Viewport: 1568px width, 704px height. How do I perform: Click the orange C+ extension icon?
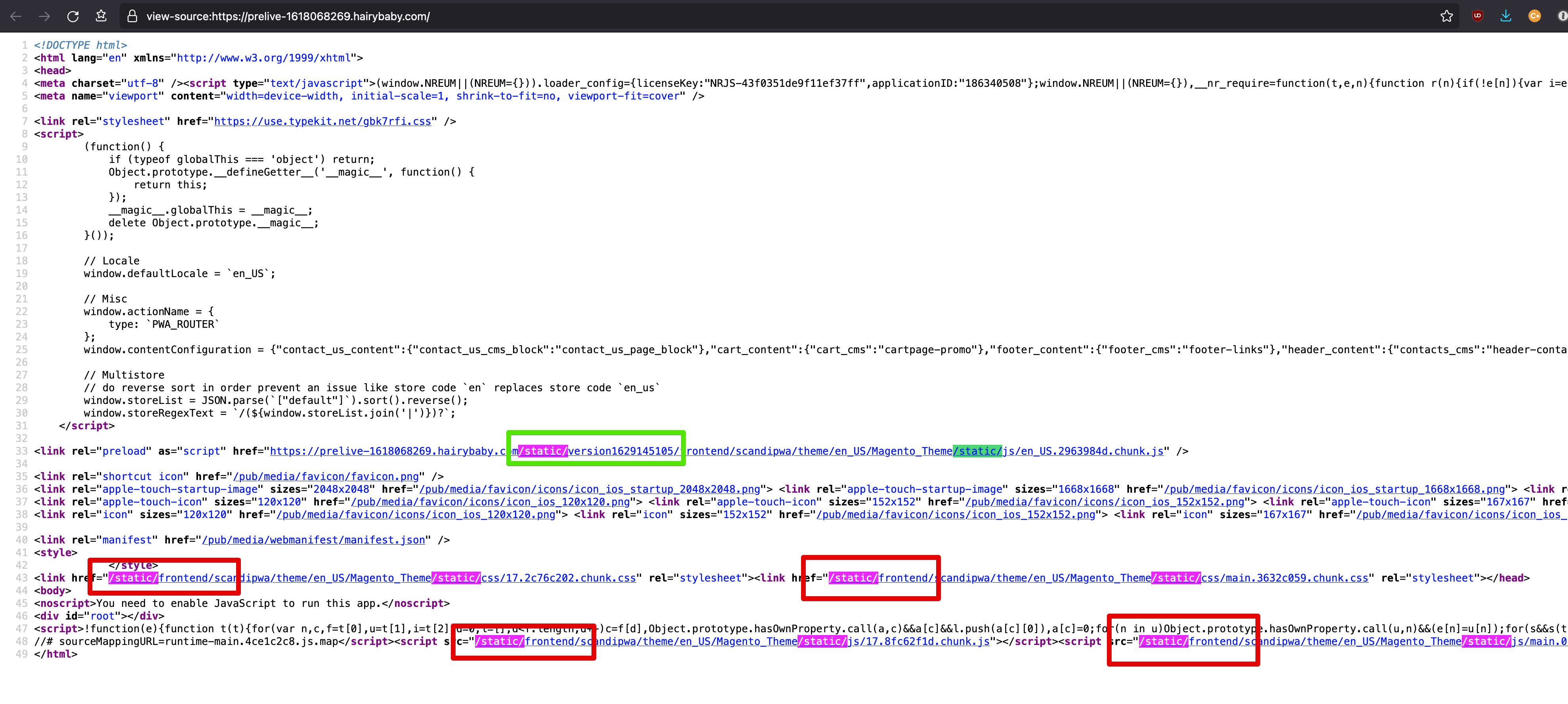1534,16
